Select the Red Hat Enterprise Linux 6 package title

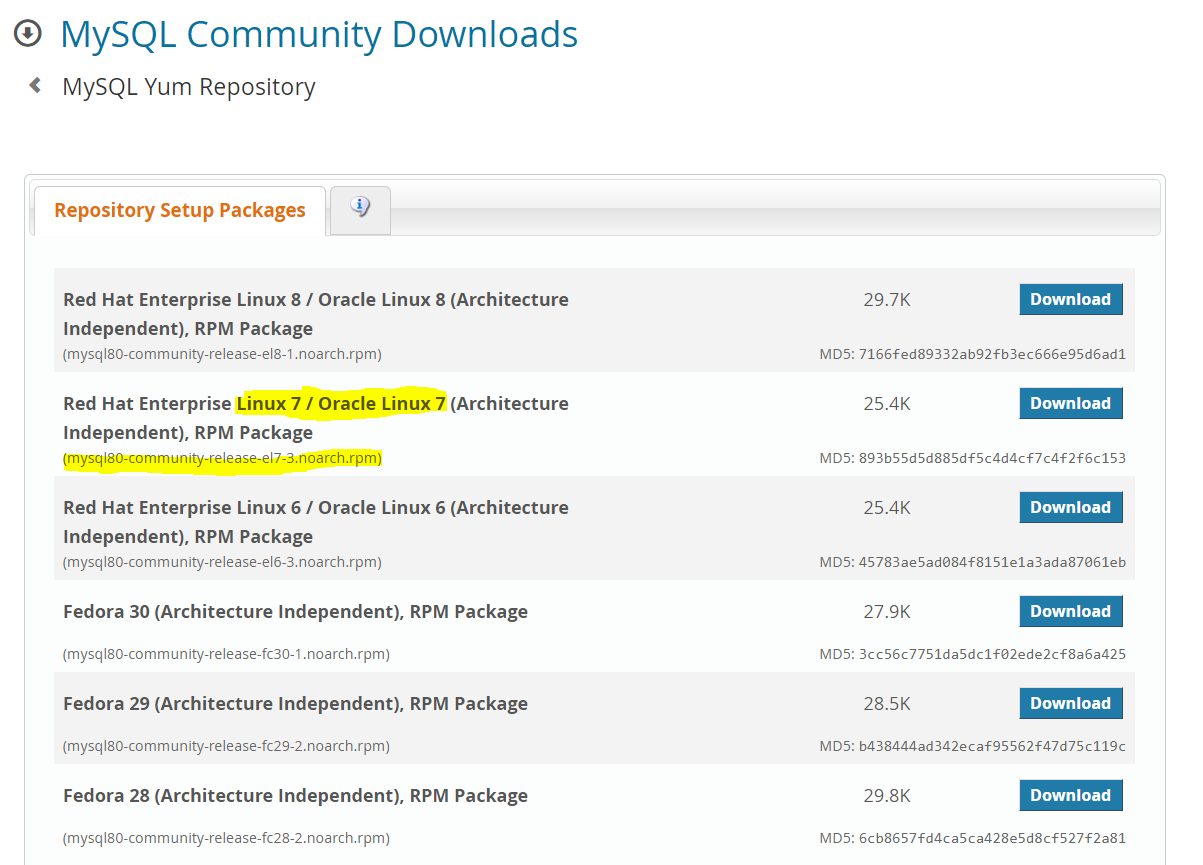(x=316, y=522)
